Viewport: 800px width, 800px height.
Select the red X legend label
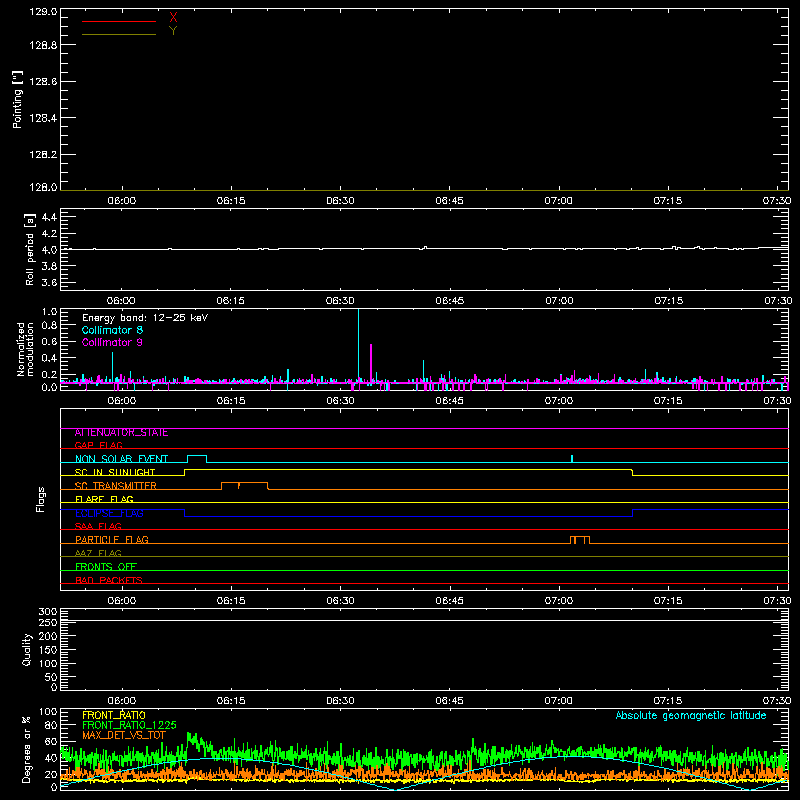(173, 18)
